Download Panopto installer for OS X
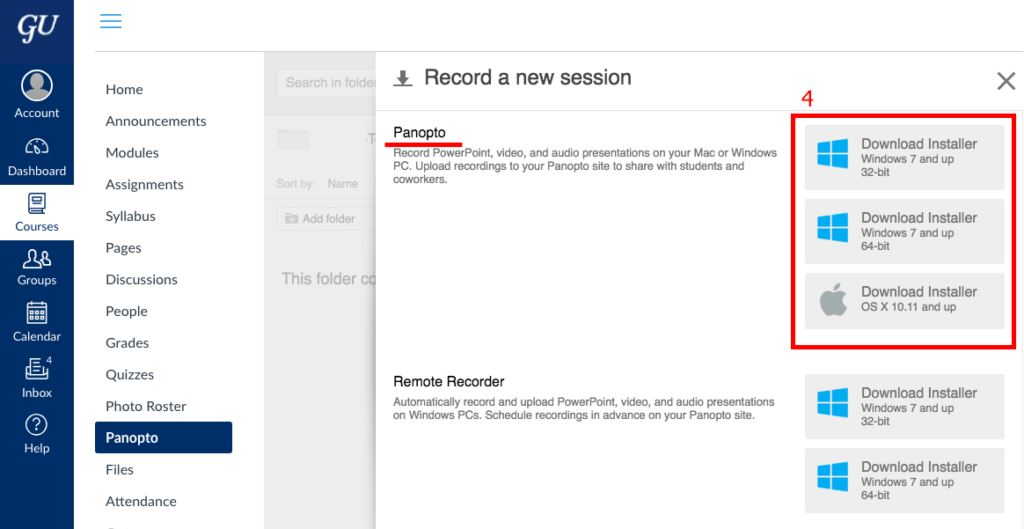The height and width of the screenshot is (529, 1024). [x=904, y=300]
